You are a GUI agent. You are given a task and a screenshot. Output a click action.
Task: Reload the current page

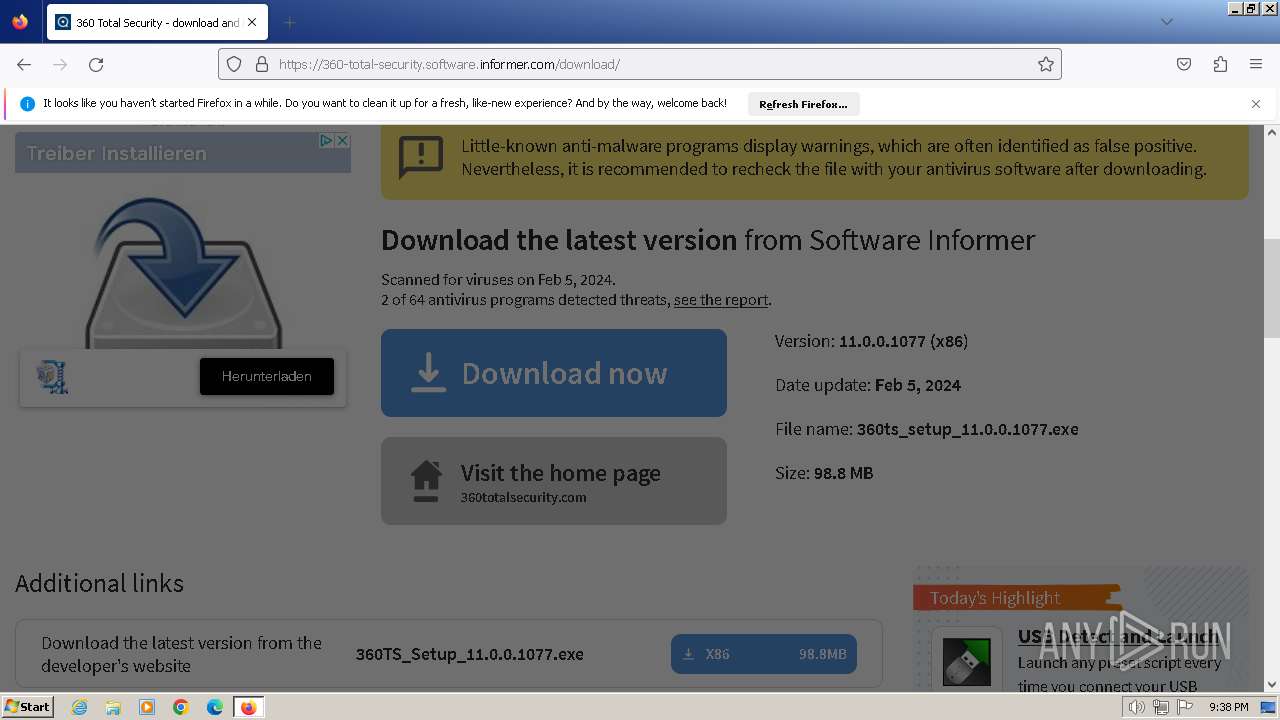96,64
